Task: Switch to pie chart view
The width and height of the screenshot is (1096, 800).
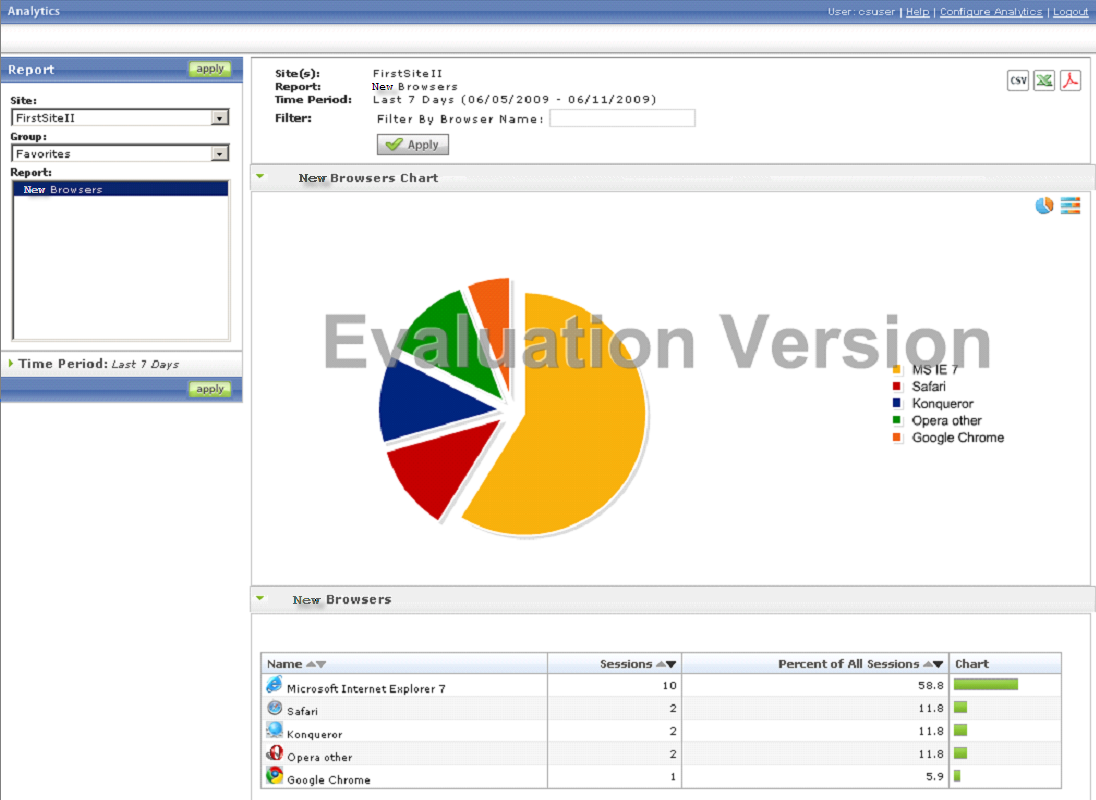Action: coord(1044,205)
